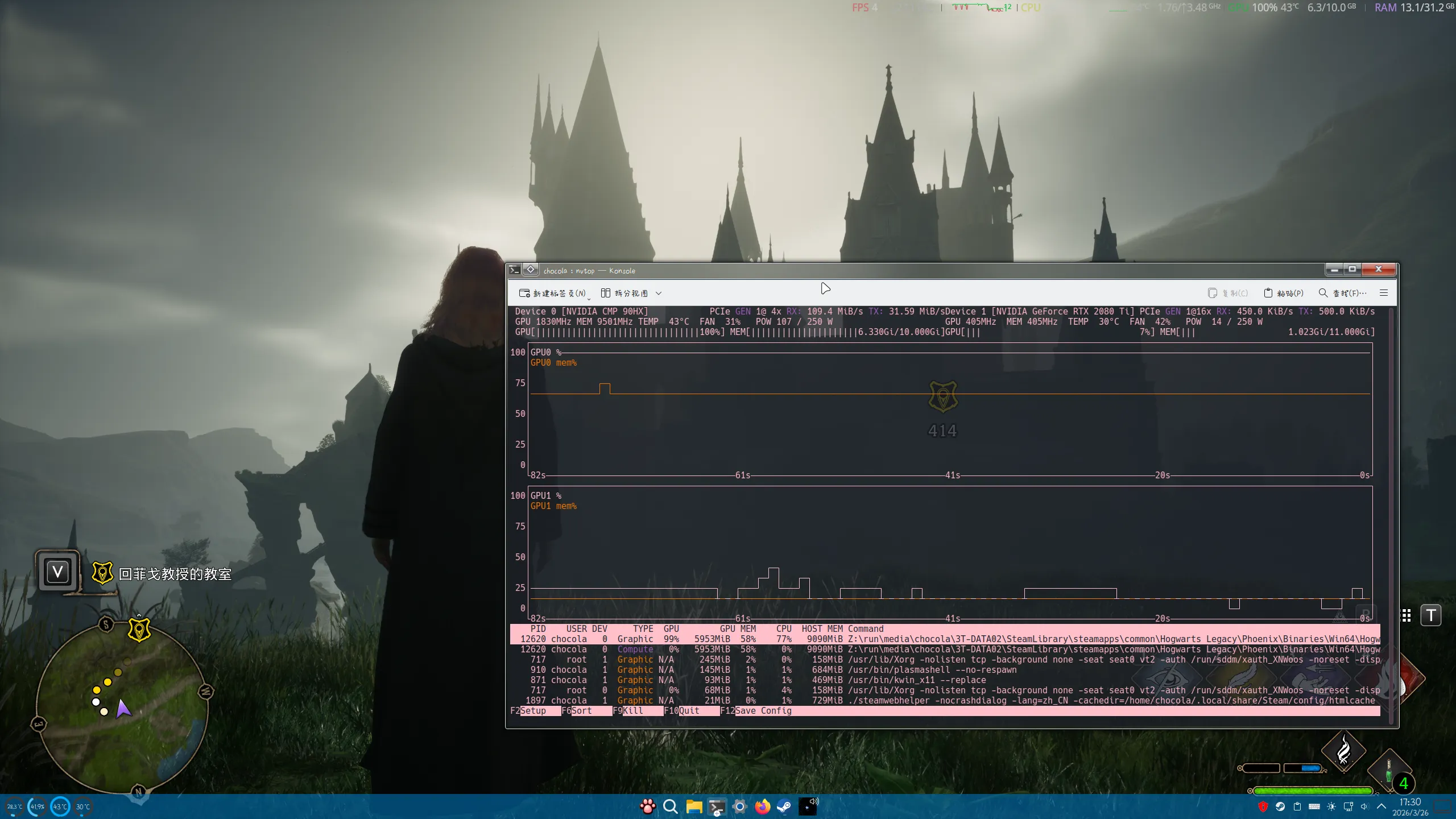Click the red shield security tray icon
1456x819 pixels.
tap(1263, 806)
